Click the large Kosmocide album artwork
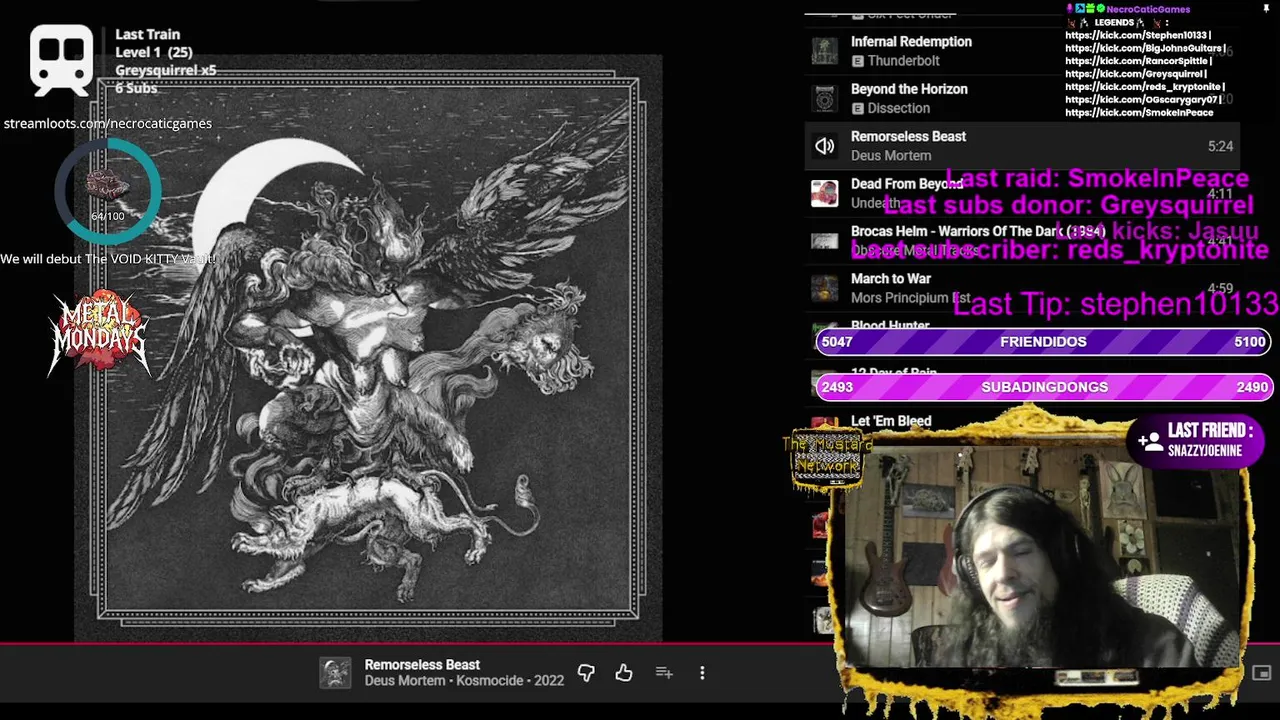The image size is (1280, 720). (368, 348)
